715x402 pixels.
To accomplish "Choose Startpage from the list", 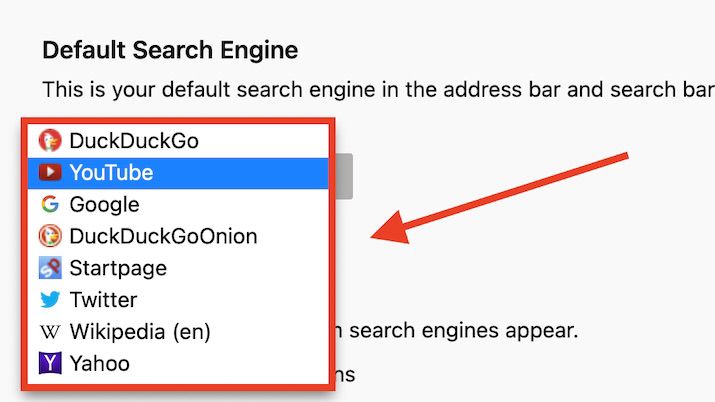I will (x=118, y=268).
